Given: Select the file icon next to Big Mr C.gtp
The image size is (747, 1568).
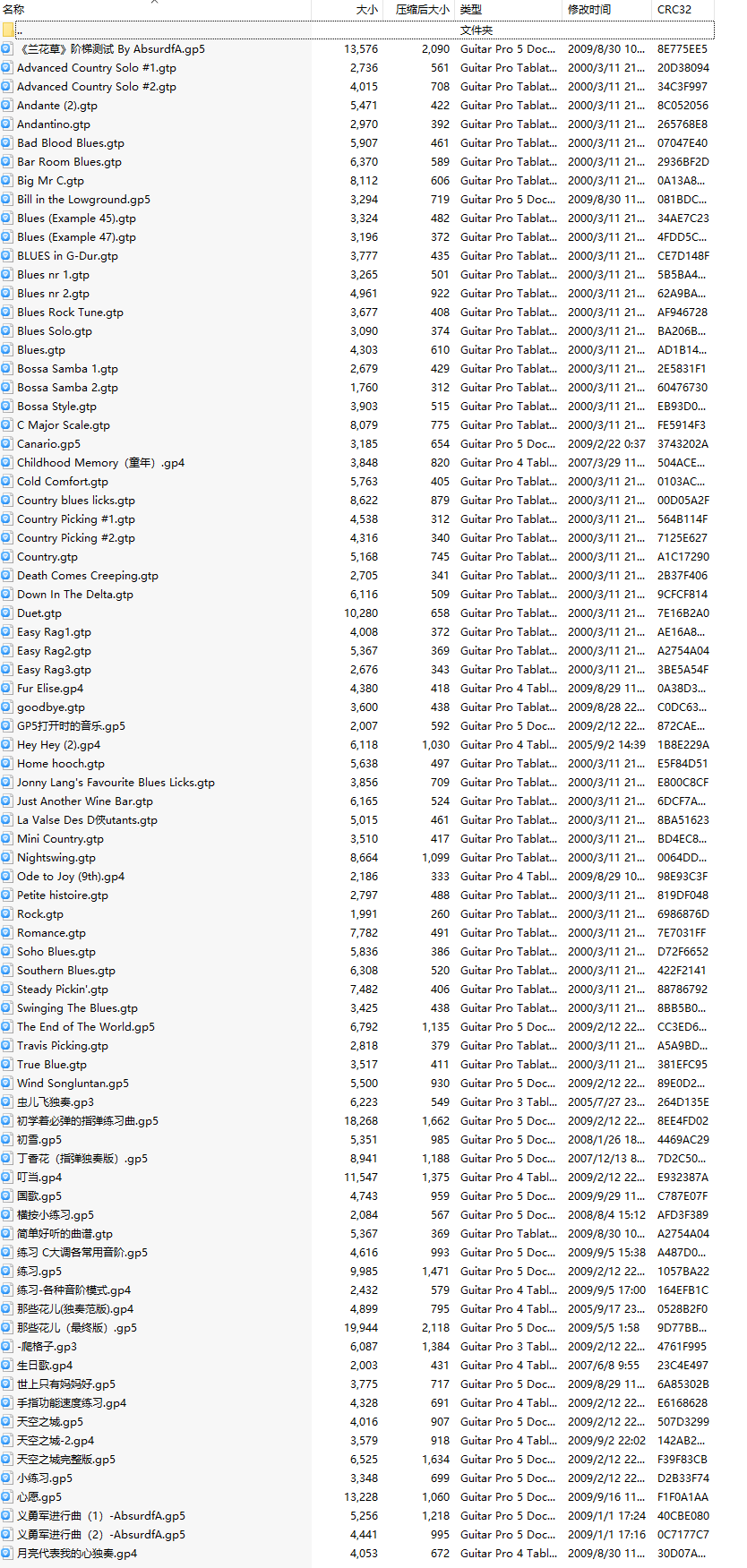Looking at the screenshot, I should click(7, 181).
